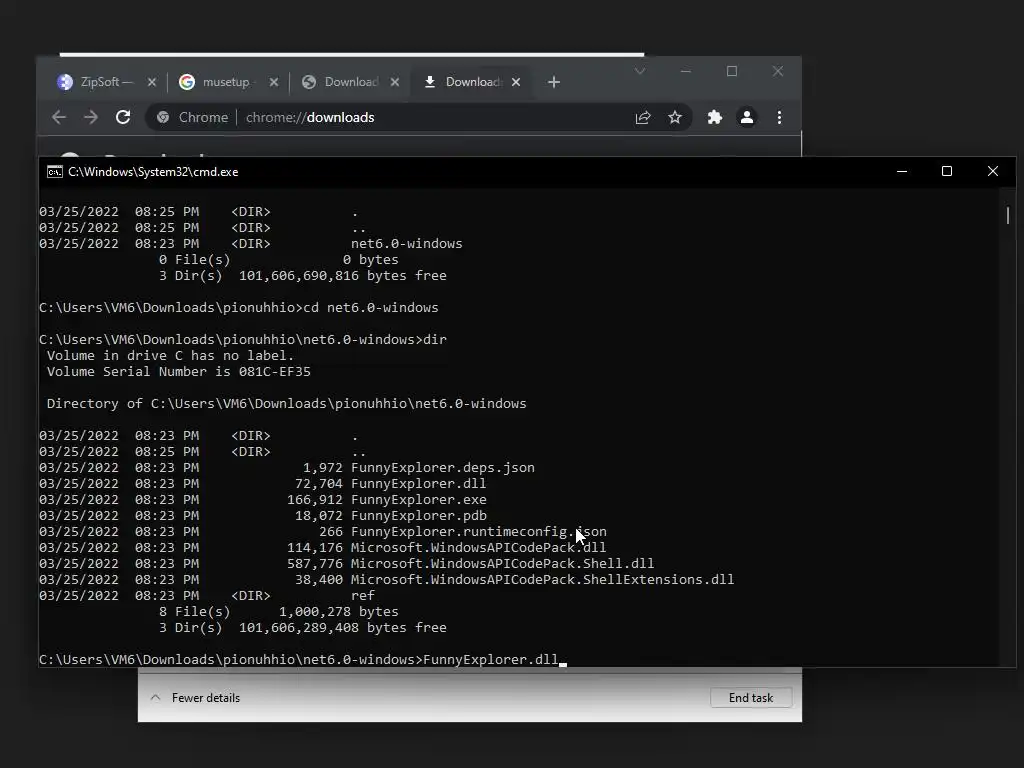
Task: Open a new Chrome tab
Action: pyautogui.click(x=554, y=82)
